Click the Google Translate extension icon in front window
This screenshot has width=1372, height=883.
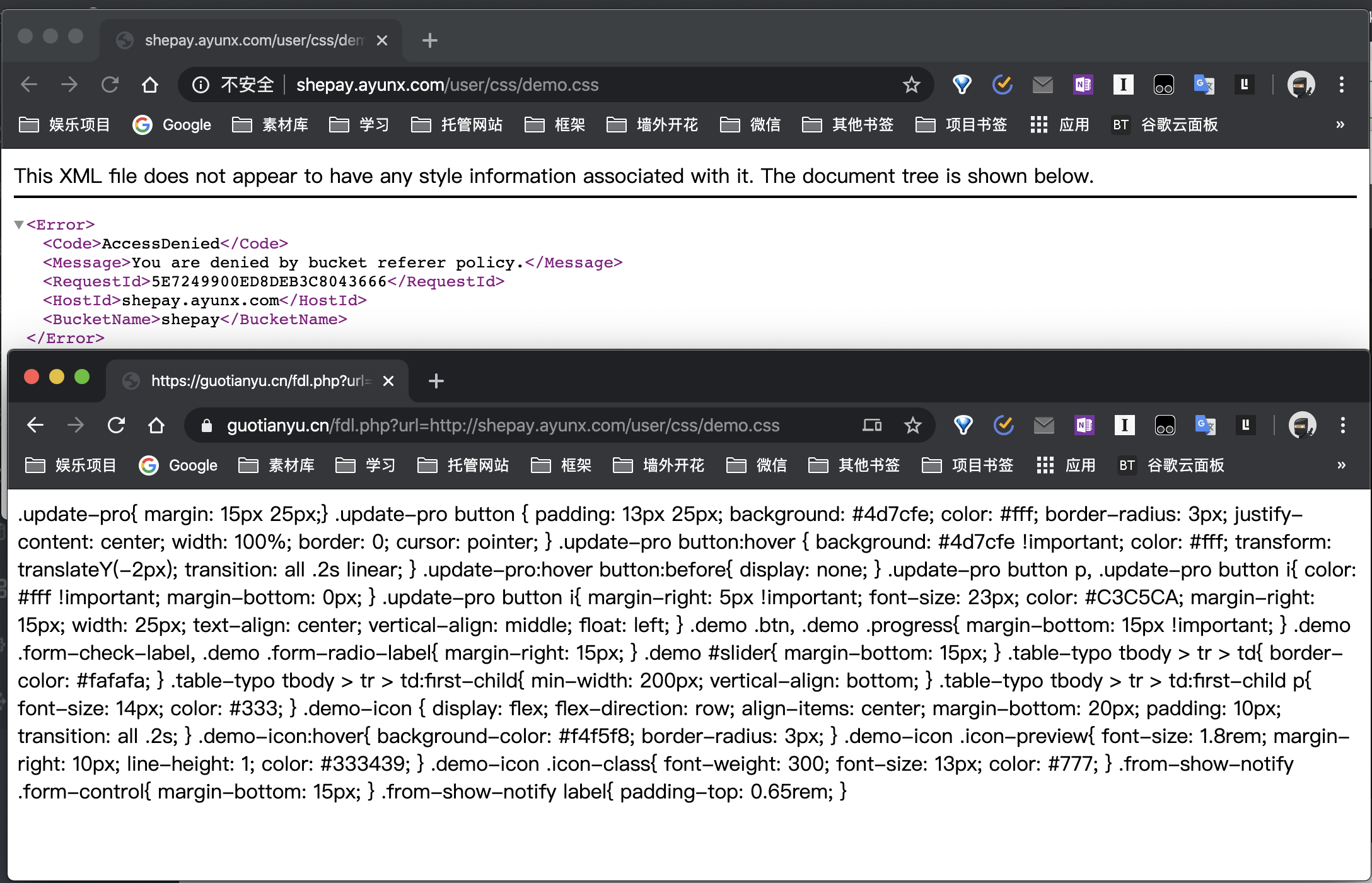(x=1205, y=426)
